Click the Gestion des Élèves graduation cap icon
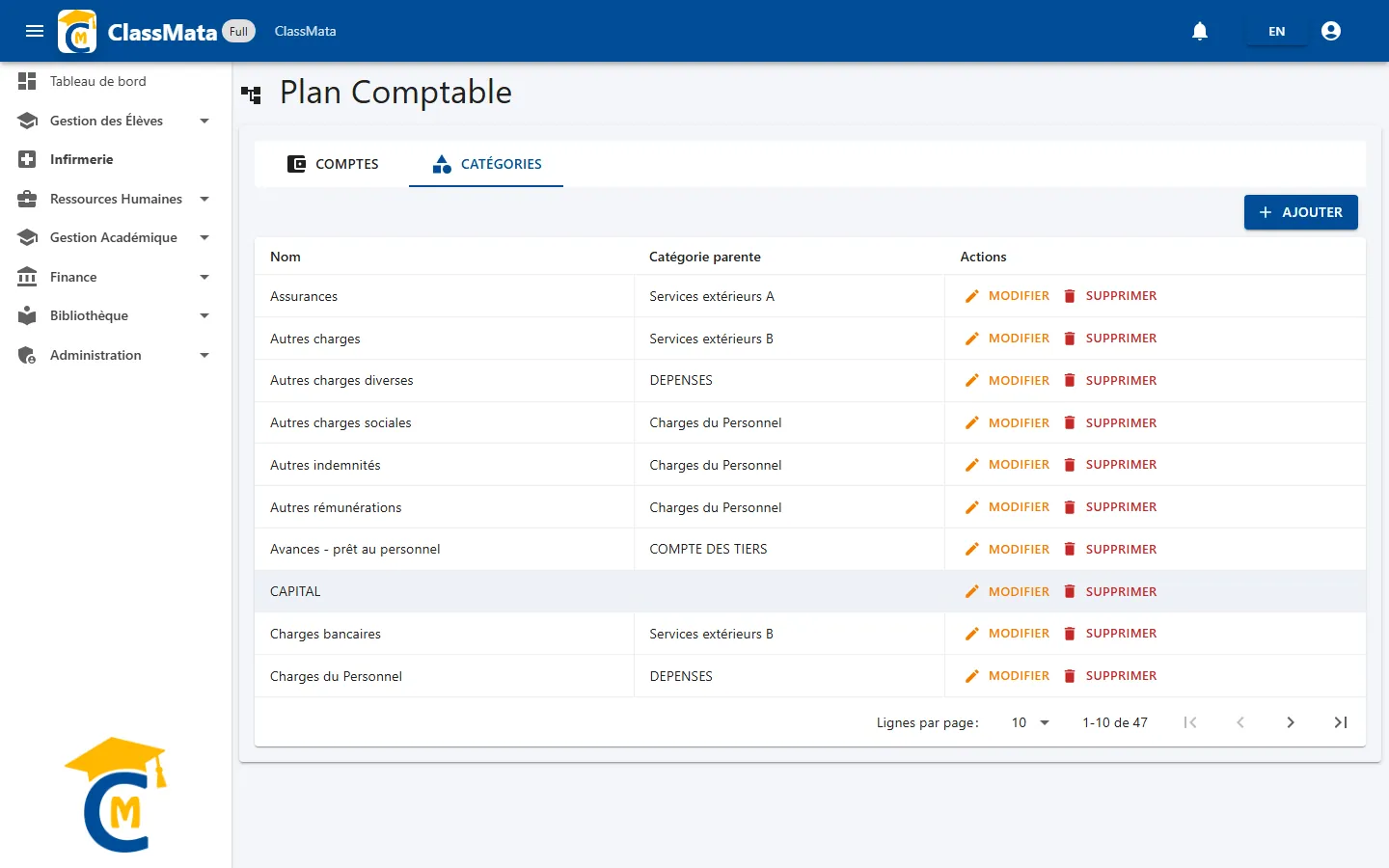 27,121
